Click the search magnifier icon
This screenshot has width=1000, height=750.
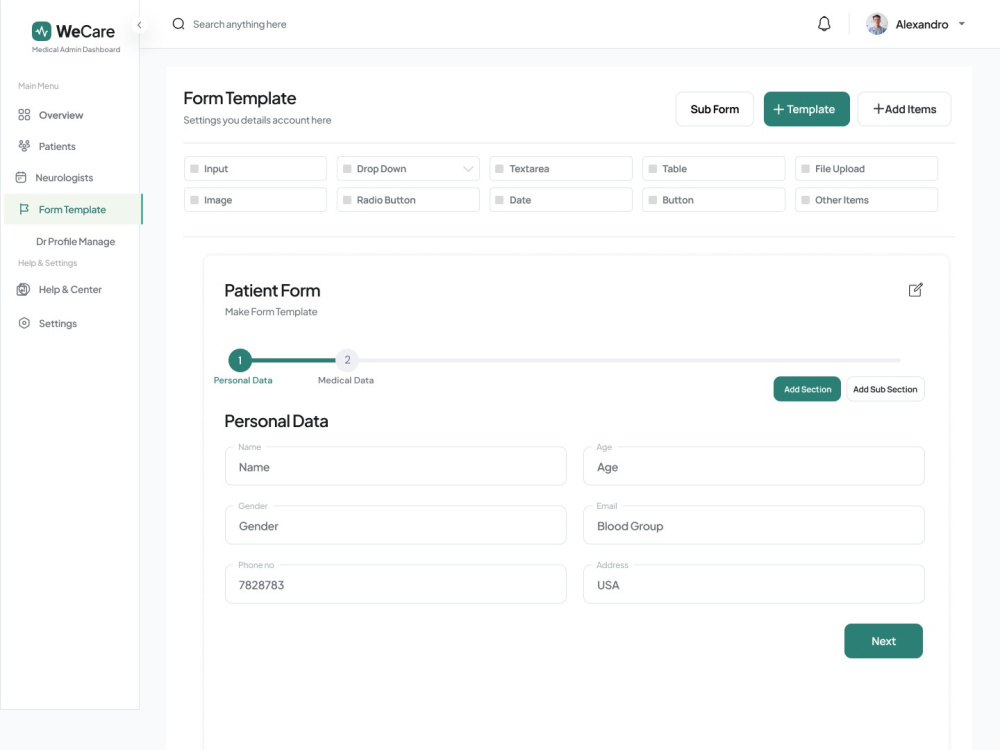click(179, 24)
